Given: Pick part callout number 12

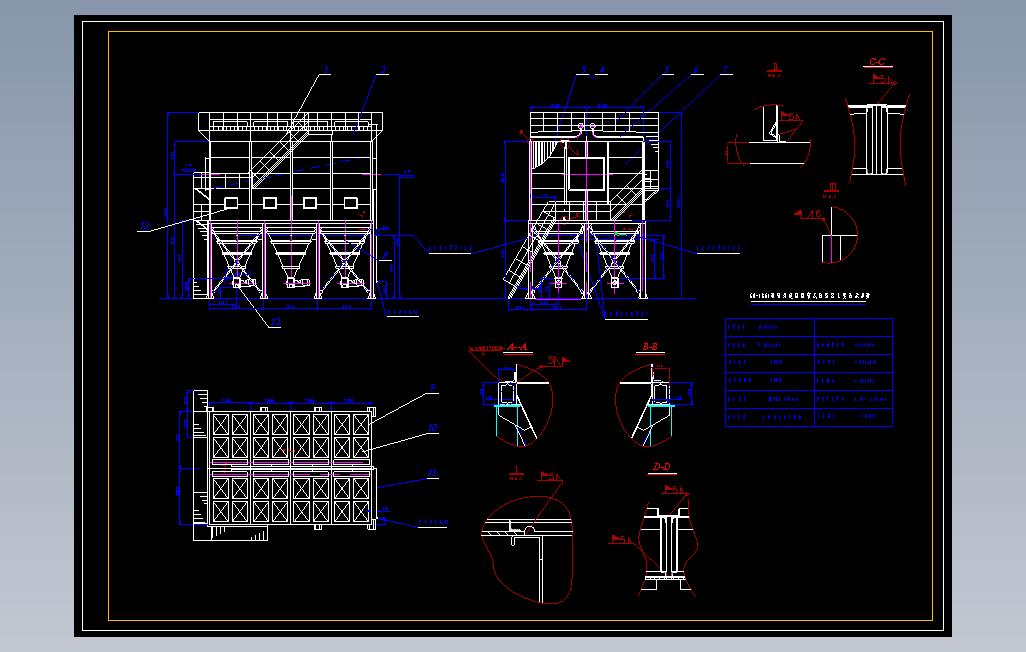Looking at the screenshot, I should [x=145, y=226].
